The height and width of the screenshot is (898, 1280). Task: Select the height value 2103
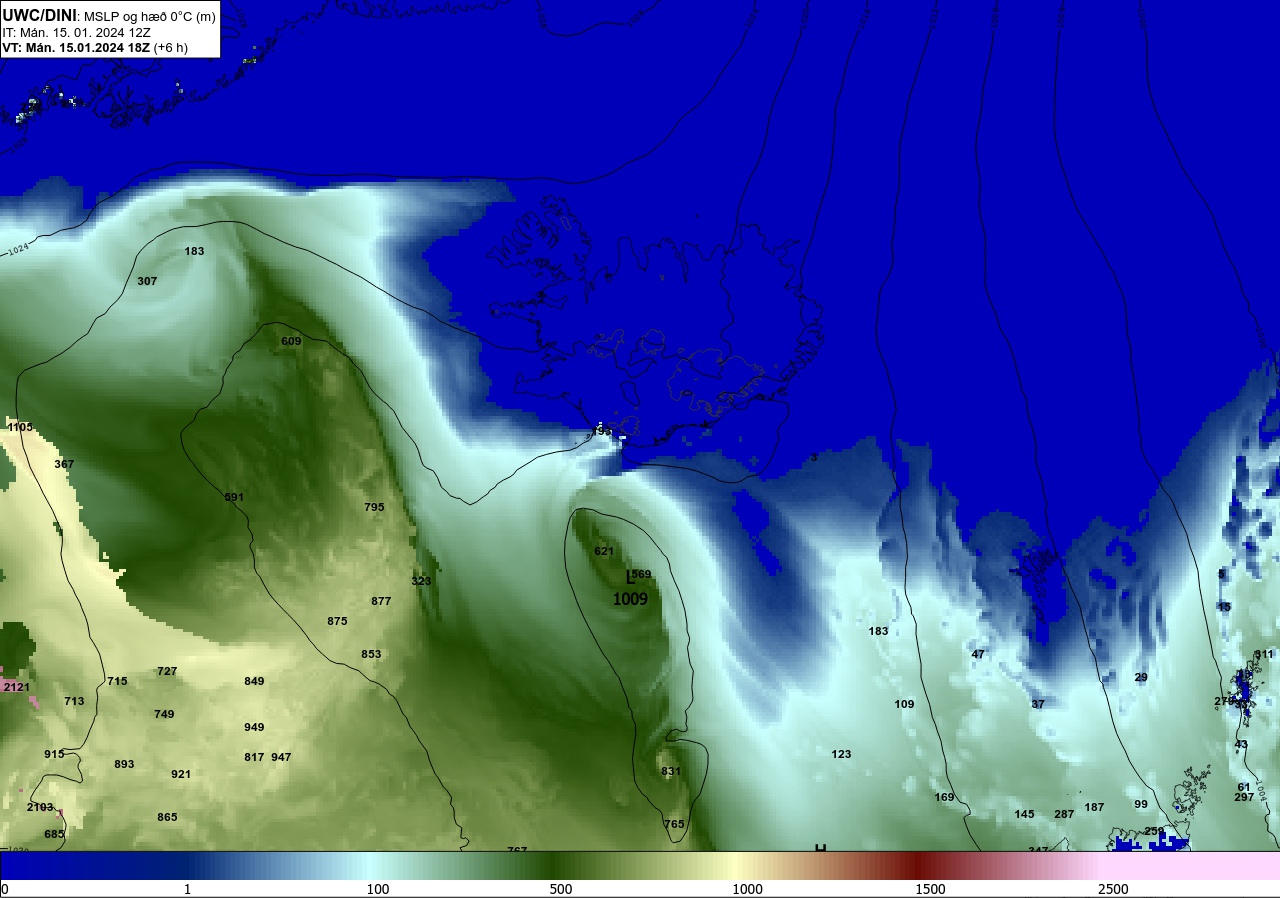(x=40, y=807)
